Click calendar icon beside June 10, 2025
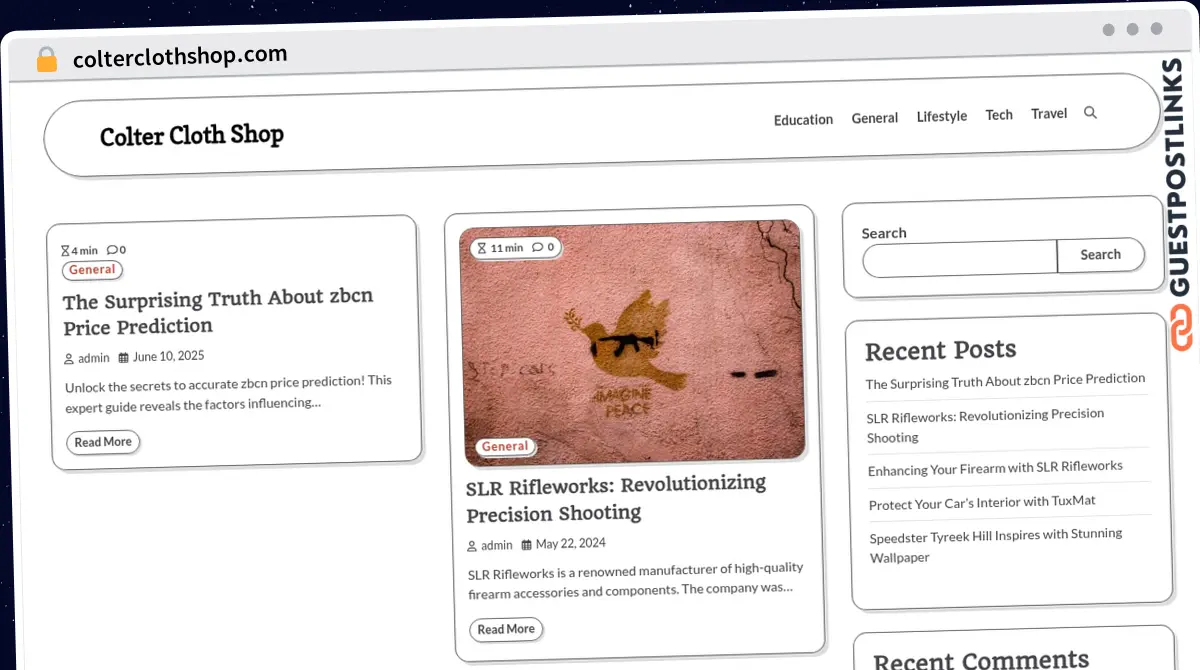This screenshot has width=1200, height=670. pyautogui.click(x=124, y=357)
